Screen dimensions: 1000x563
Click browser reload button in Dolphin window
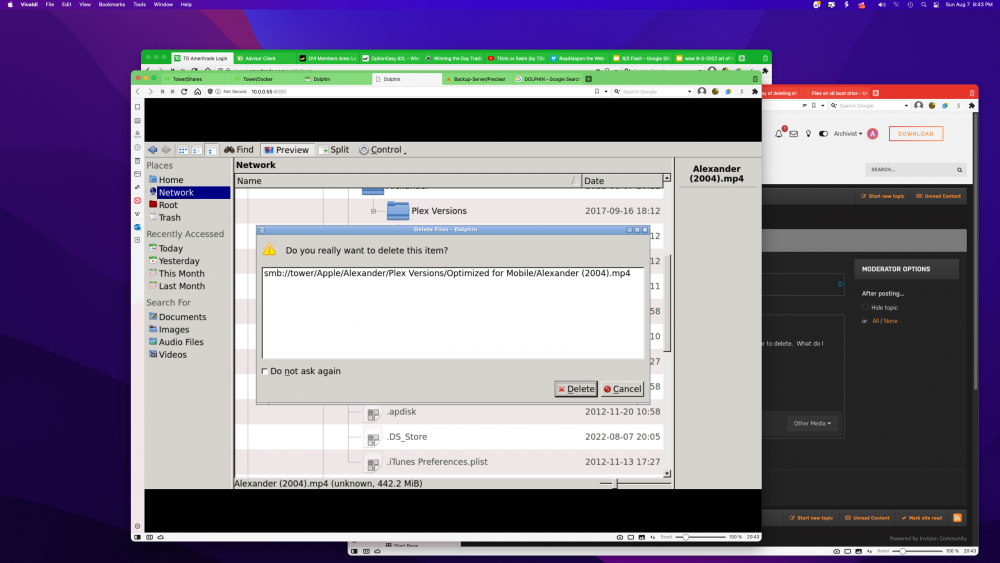click(184, 92)
